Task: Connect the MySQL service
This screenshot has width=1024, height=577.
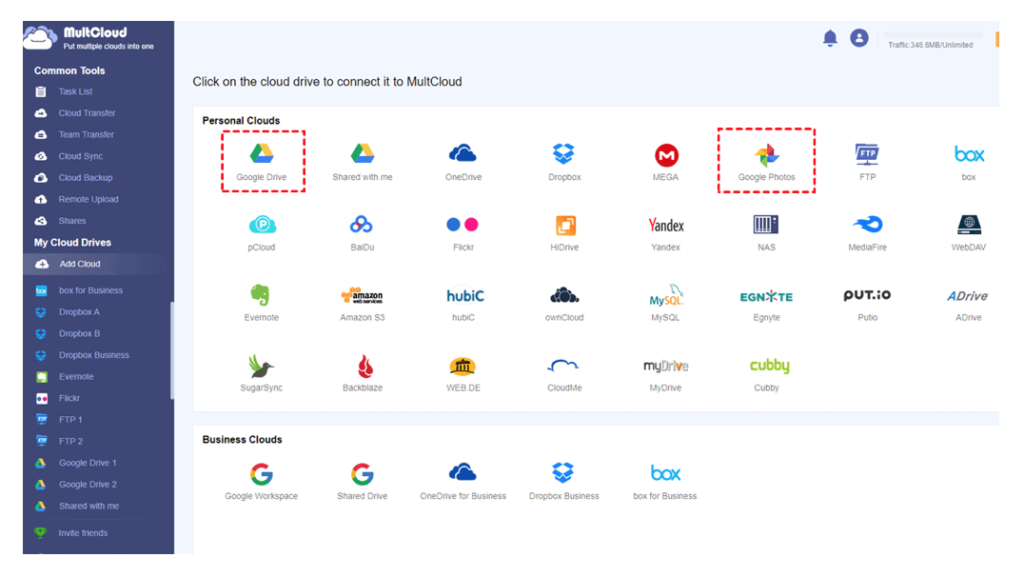Action: (x=665, y=303)
